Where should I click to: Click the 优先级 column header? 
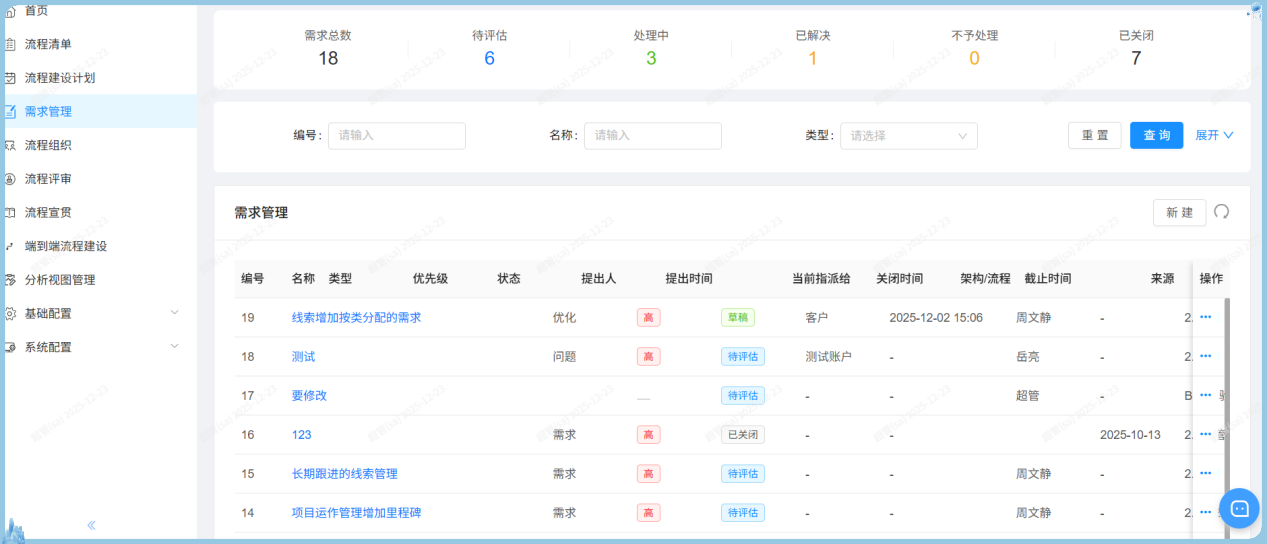coord(430,279)
